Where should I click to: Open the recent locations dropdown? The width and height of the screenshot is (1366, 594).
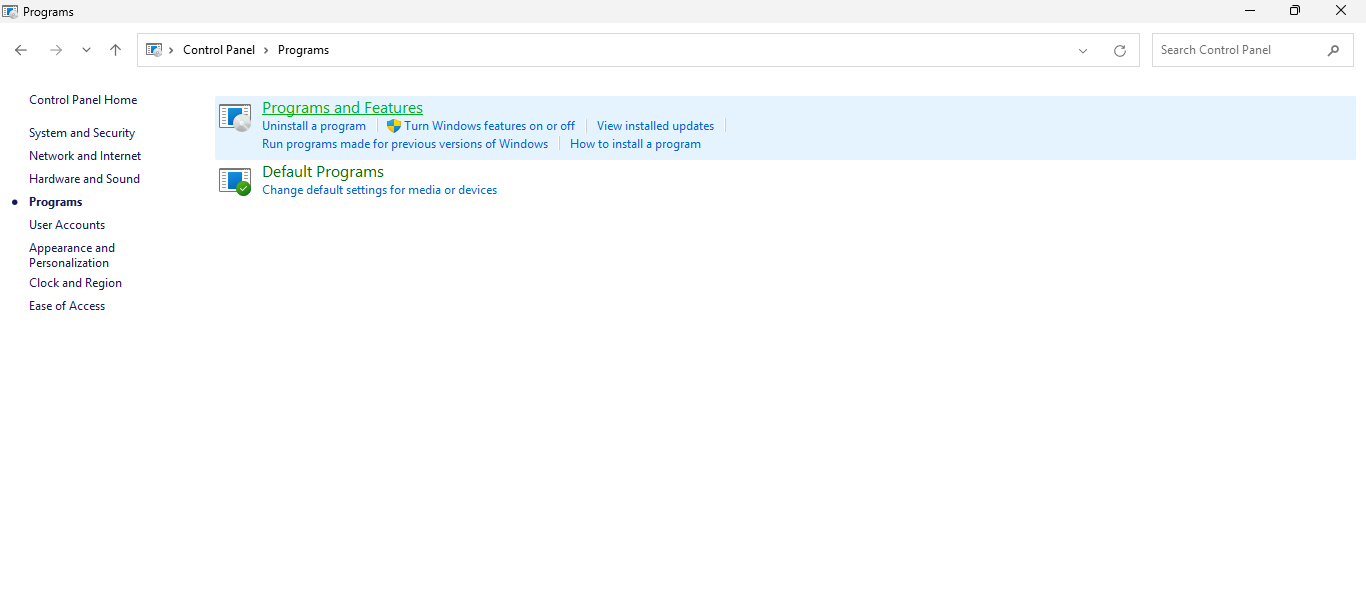(86, 50)
